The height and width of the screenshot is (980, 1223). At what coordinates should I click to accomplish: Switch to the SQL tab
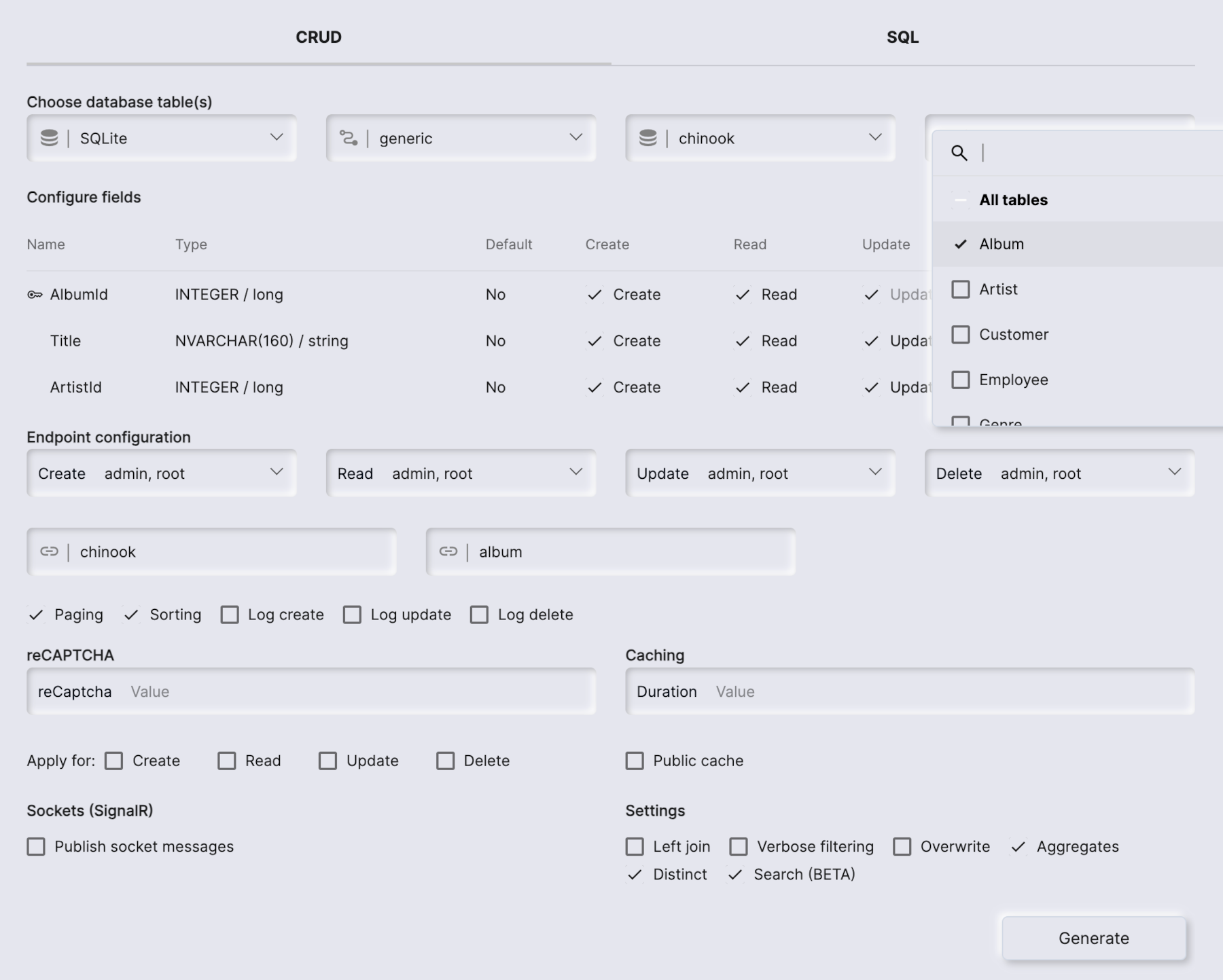pos(902,37)
